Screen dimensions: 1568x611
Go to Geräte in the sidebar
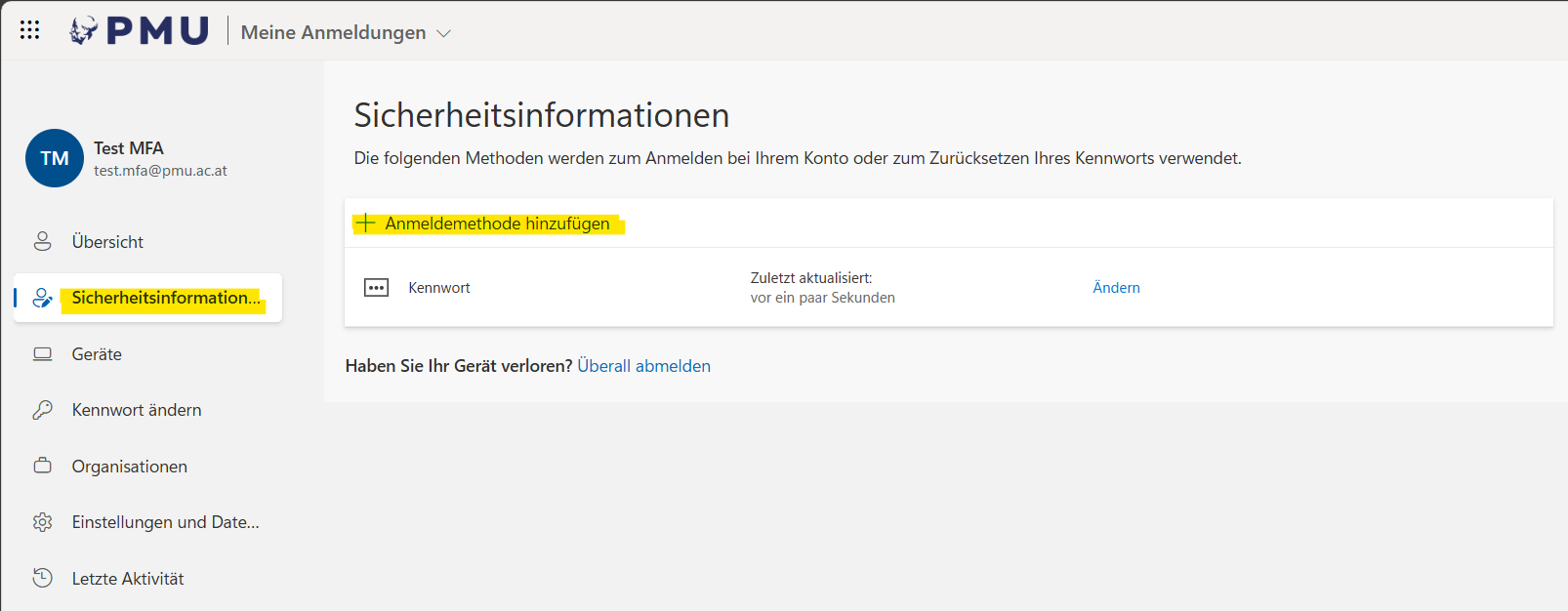click(97, 354)
